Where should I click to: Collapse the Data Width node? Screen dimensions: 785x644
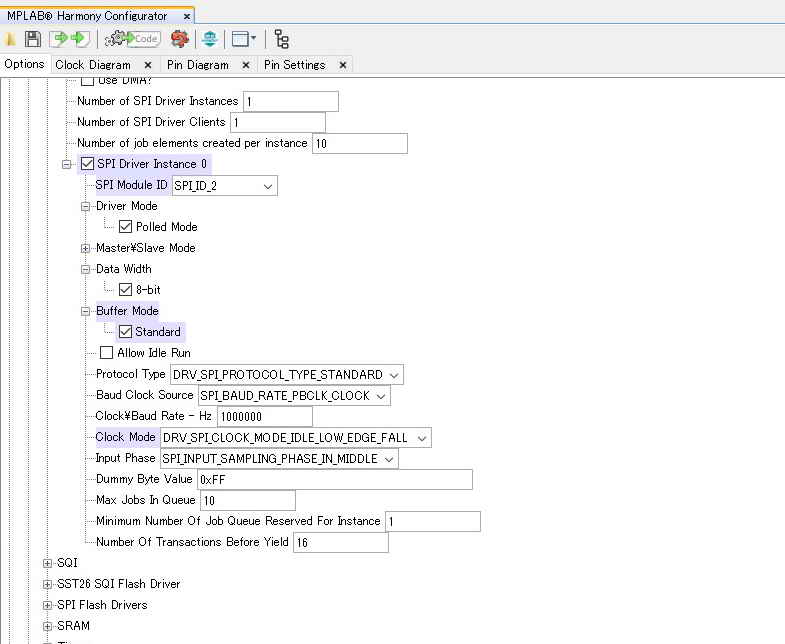click(x=86, y=269)
